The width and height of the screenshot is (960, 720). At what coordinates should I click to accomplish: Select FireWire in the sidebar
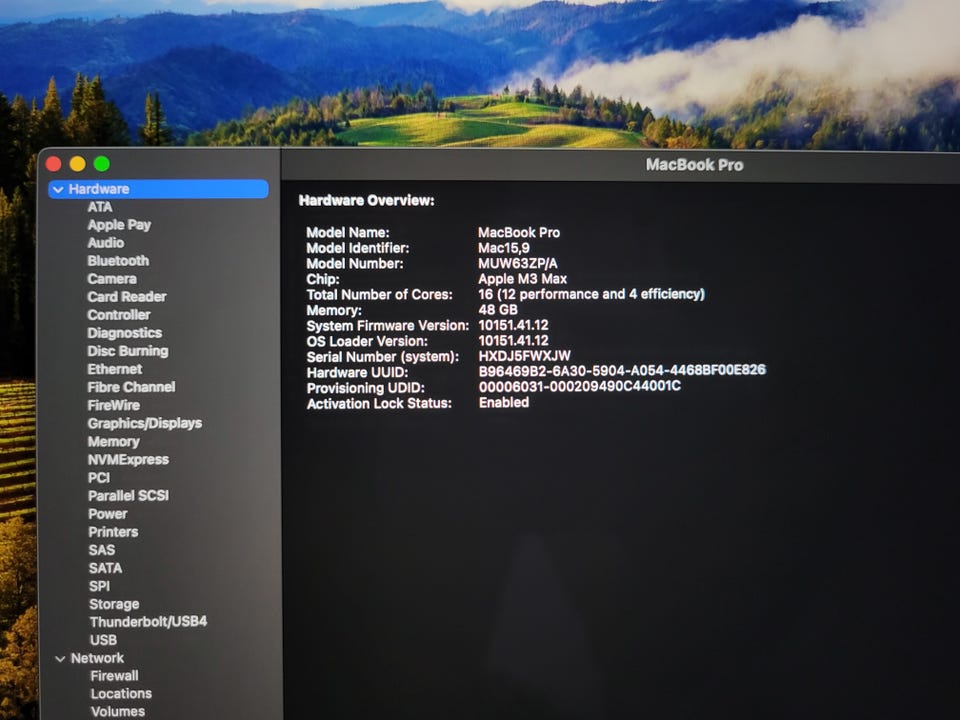[x=114, y=405]
